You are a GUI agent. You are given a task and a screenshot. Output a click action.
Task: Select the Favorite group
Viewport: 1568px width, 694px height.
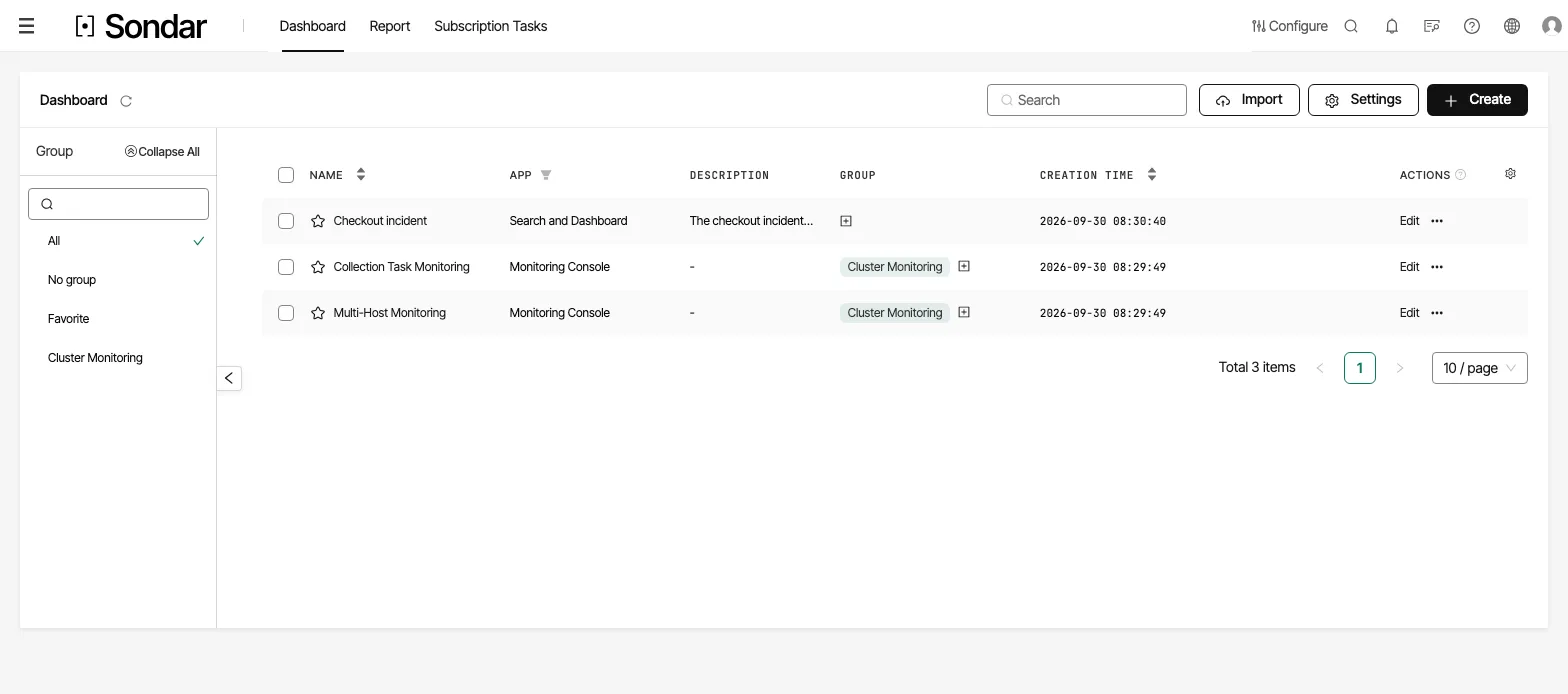point(118,319)
